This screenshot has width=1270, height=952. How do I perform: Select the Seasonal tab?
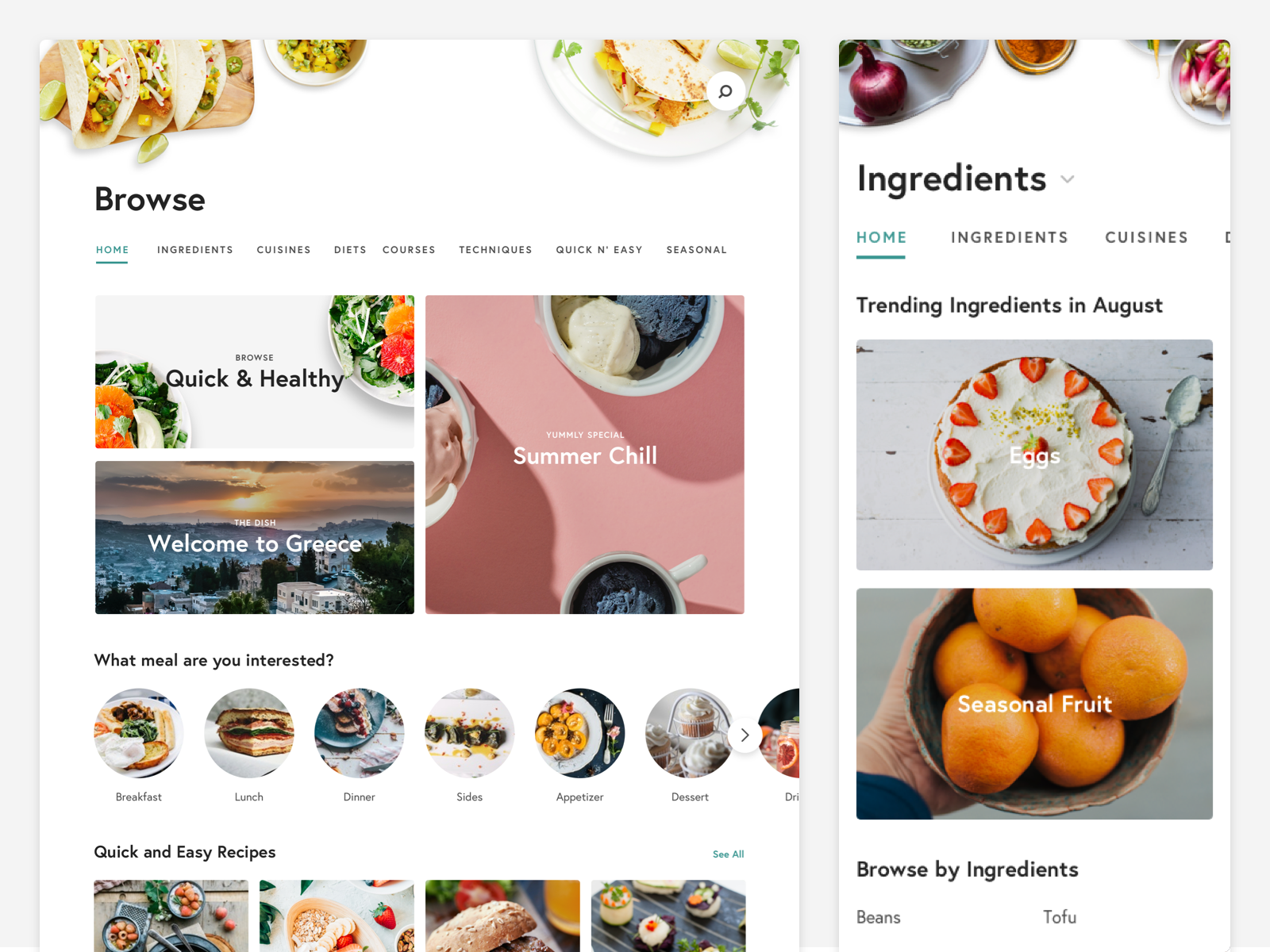coord(697,250)
